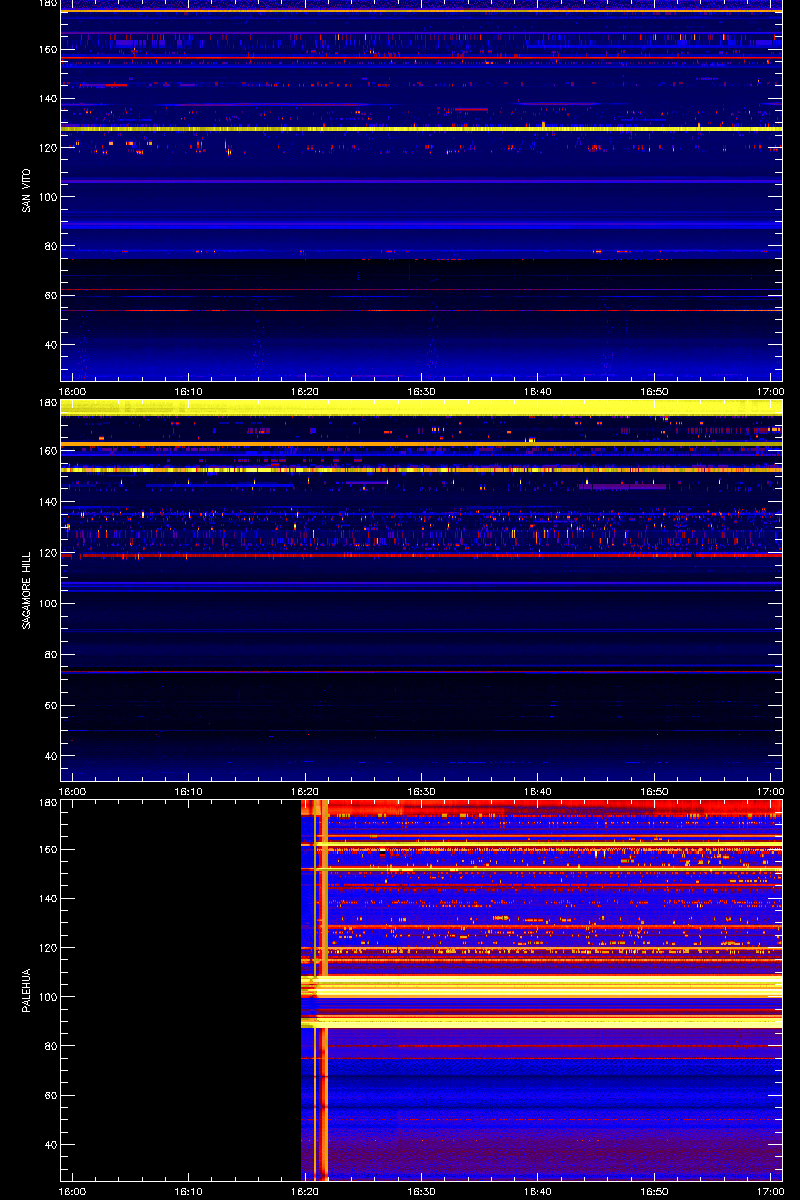Click 16:30 label below Sagamore Hill panel
Viewport: 800px width, 1200px height.
pos(422,791)
